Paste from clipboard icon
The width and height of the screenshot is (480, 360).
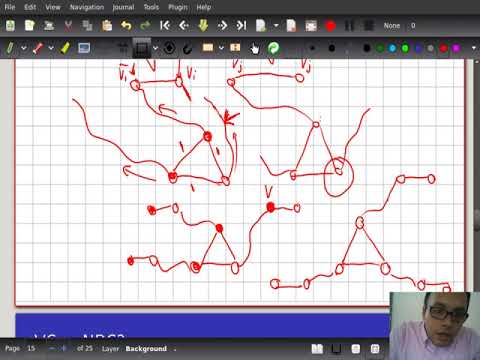[107, 26]
